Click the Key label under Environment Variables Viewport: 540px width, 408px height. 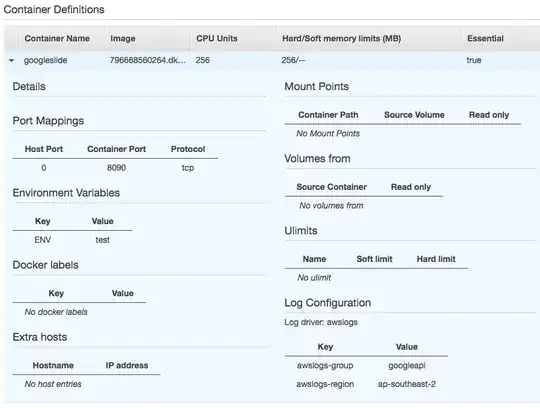[x=43, y=221]
